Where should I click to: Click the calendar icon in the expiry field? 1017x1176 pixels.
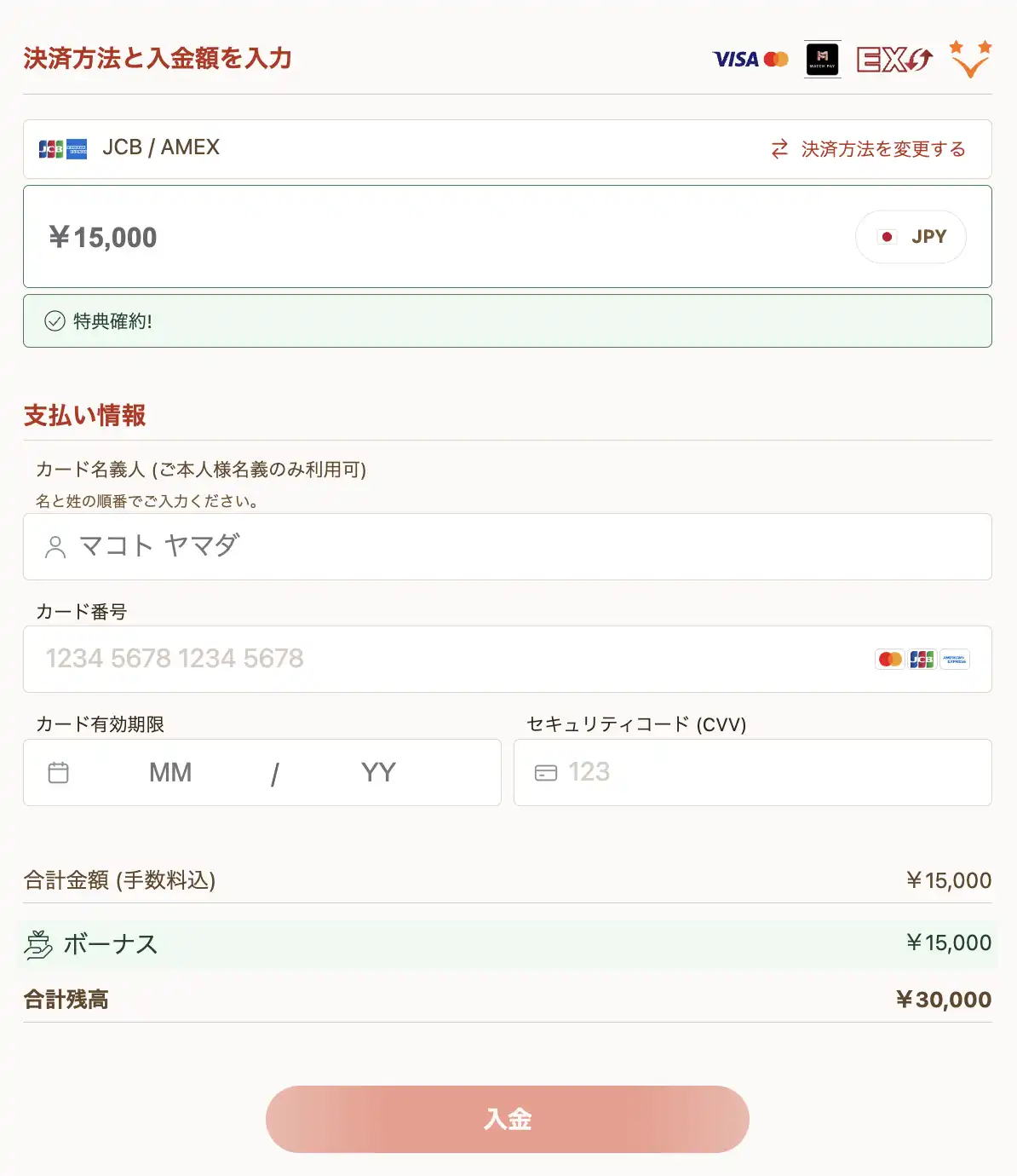tap(59, 773)
